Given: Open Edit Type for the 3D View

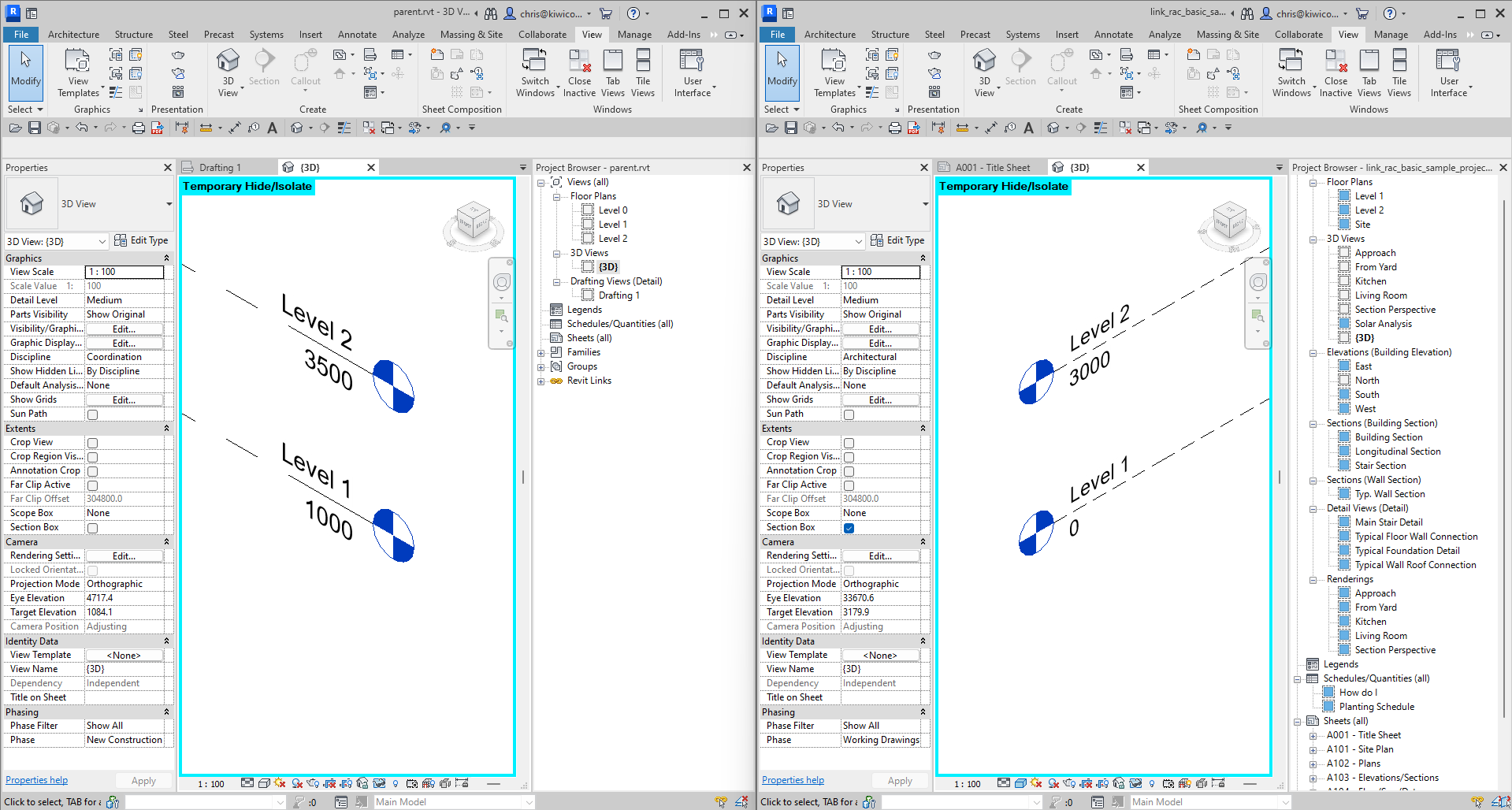Looking at the screenshot, I should pyautogui.click(x=142, y=240).
